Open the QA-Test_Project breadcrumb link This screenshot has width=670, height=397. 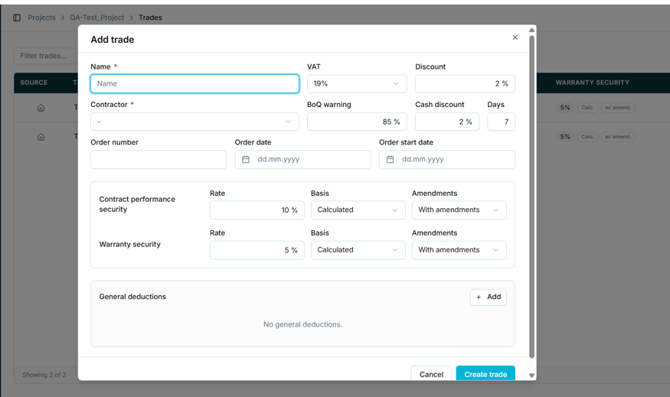[97, 18]
